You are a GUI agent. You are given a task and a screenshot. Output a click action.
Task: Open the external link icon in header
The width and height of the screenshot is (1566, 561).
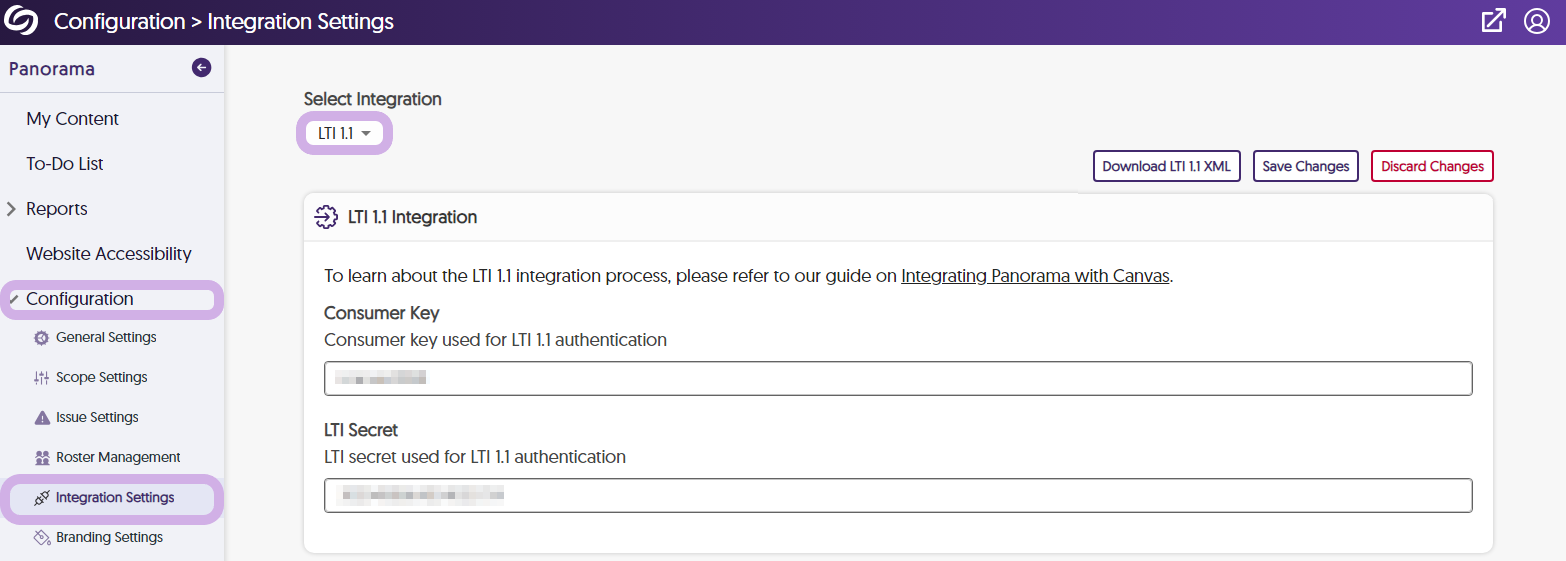[x=1493, y=21]
